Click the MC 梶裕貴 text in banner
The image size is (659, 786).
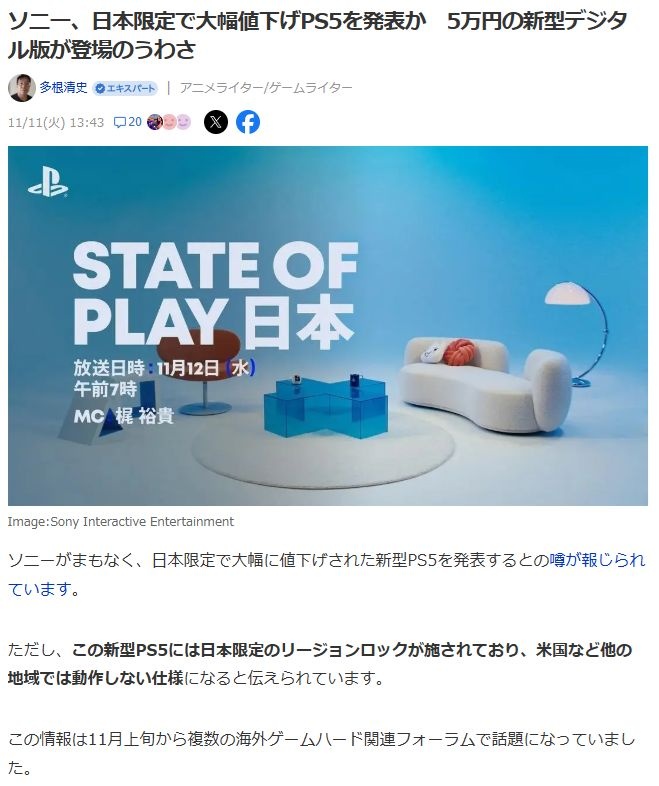pyautogui.click(x=124, y=416)
